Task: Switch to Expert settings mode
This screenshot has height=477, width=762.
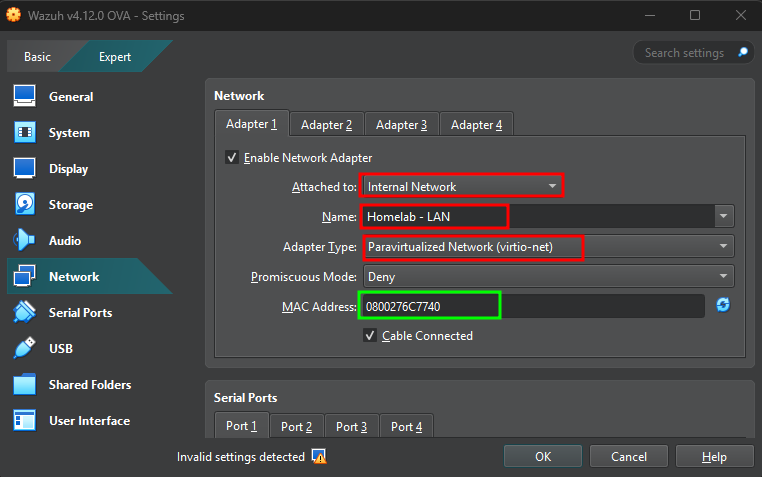Action: (115, 56)
